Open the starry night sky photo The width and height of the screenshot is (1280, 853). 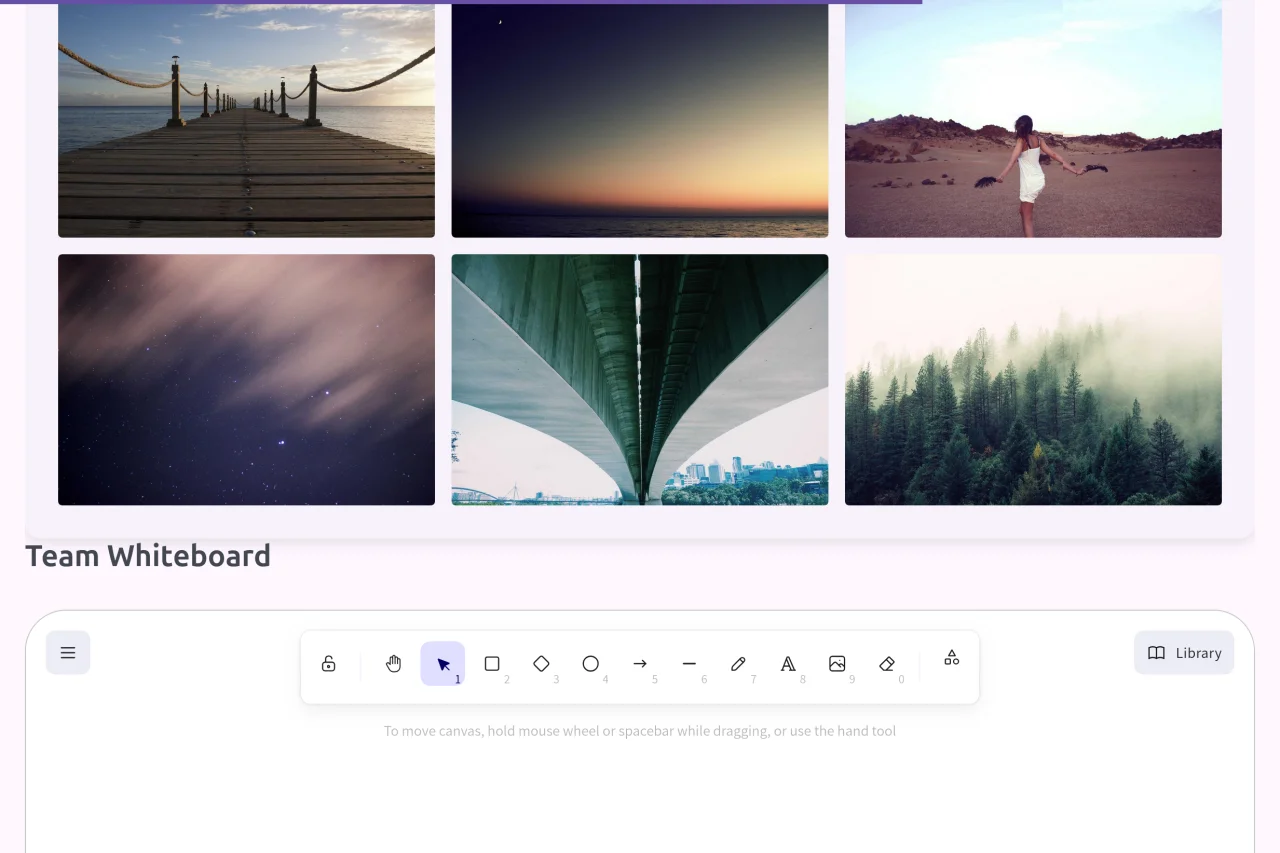coord(246,380)
